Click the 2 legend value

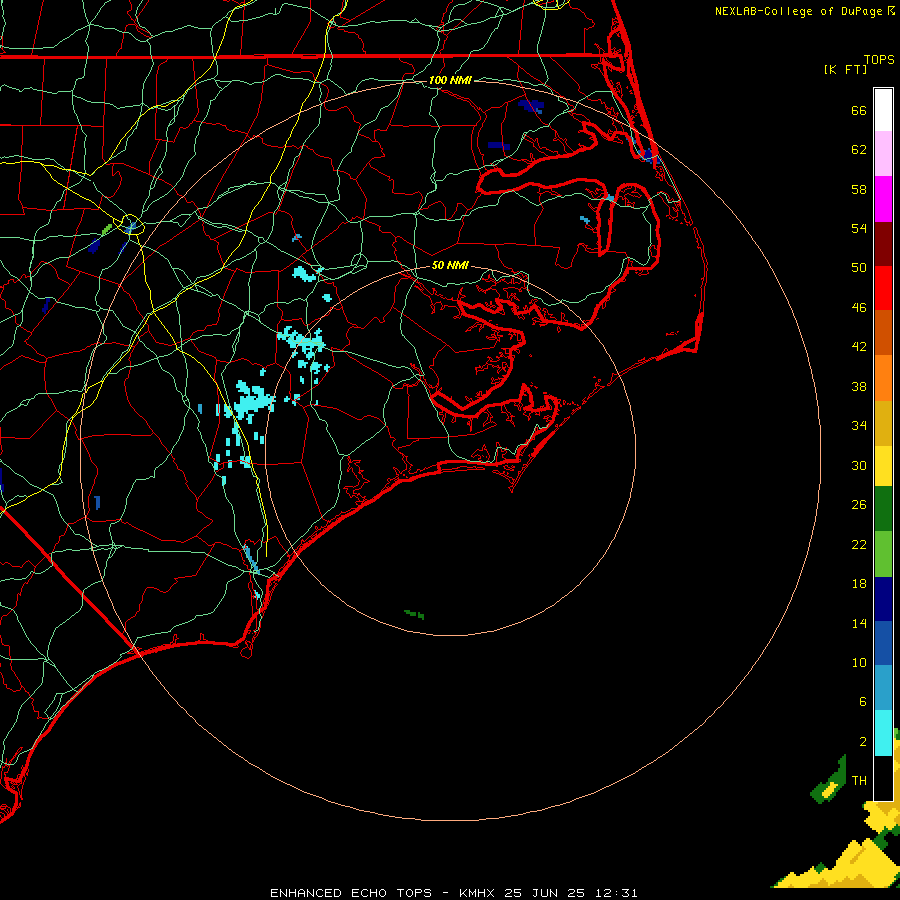coord(862,742)
